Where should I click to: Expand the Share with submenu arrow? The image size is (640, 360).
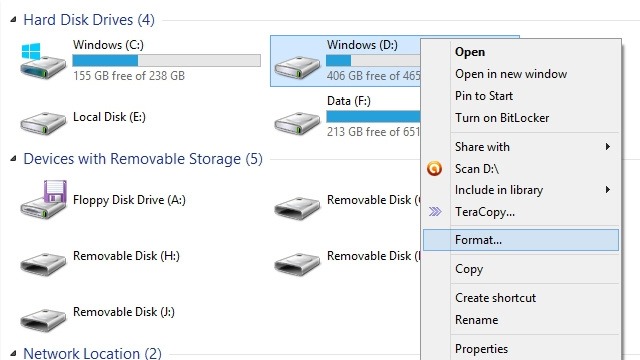coord(608,147)
